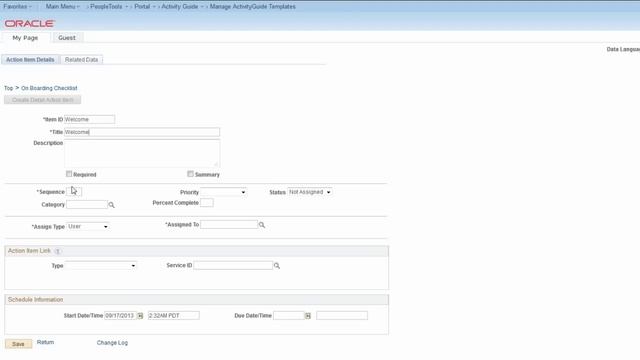Open the Priority dropdown
Screen dimensions: 640x360
[x=223, y=192]
